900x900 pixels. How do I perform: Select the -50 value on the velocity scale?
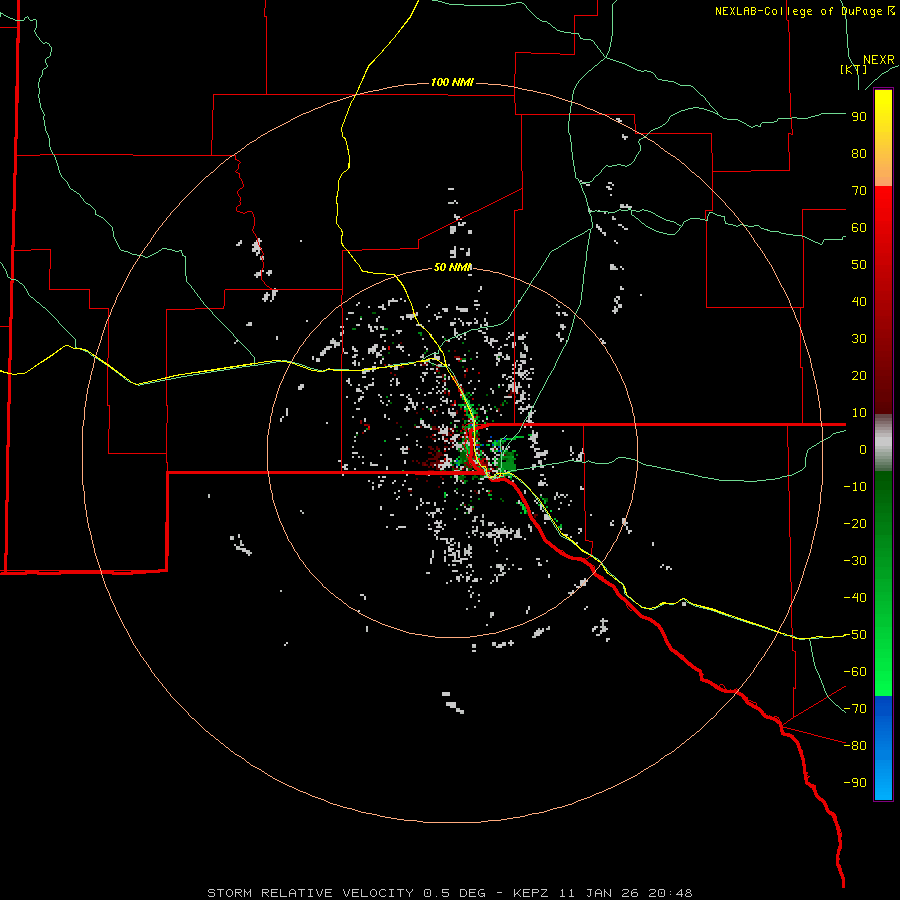(x=855, y=635)
